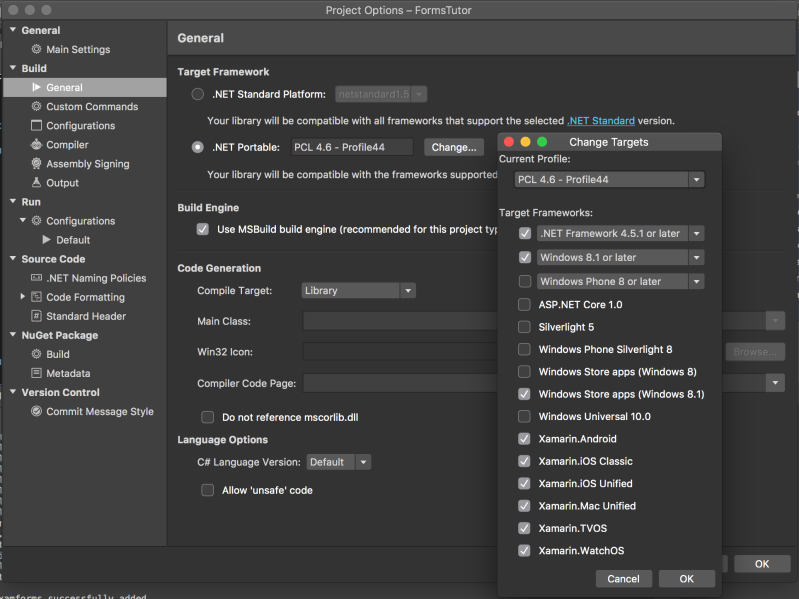Click the Default run configuration arrow icon
The width and height of the screenshot is (799, 599).
point(46,239)
